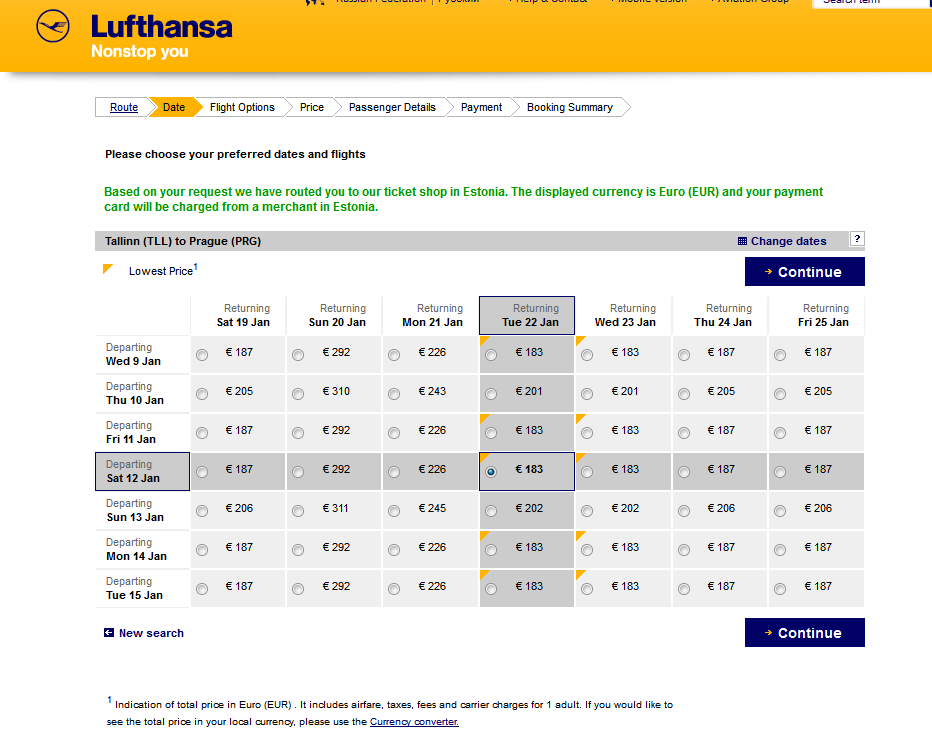
Task: Go back to the Route step
Action: point(124,108)
